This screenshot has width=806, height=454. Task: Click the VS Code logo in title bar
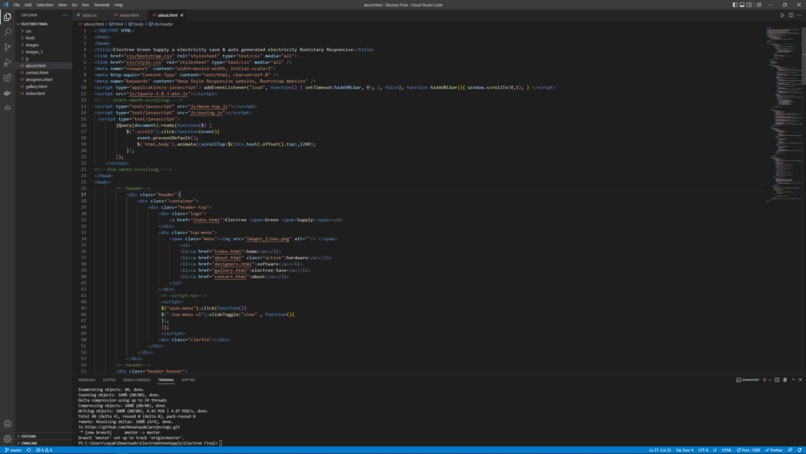[x=6, y=5]
